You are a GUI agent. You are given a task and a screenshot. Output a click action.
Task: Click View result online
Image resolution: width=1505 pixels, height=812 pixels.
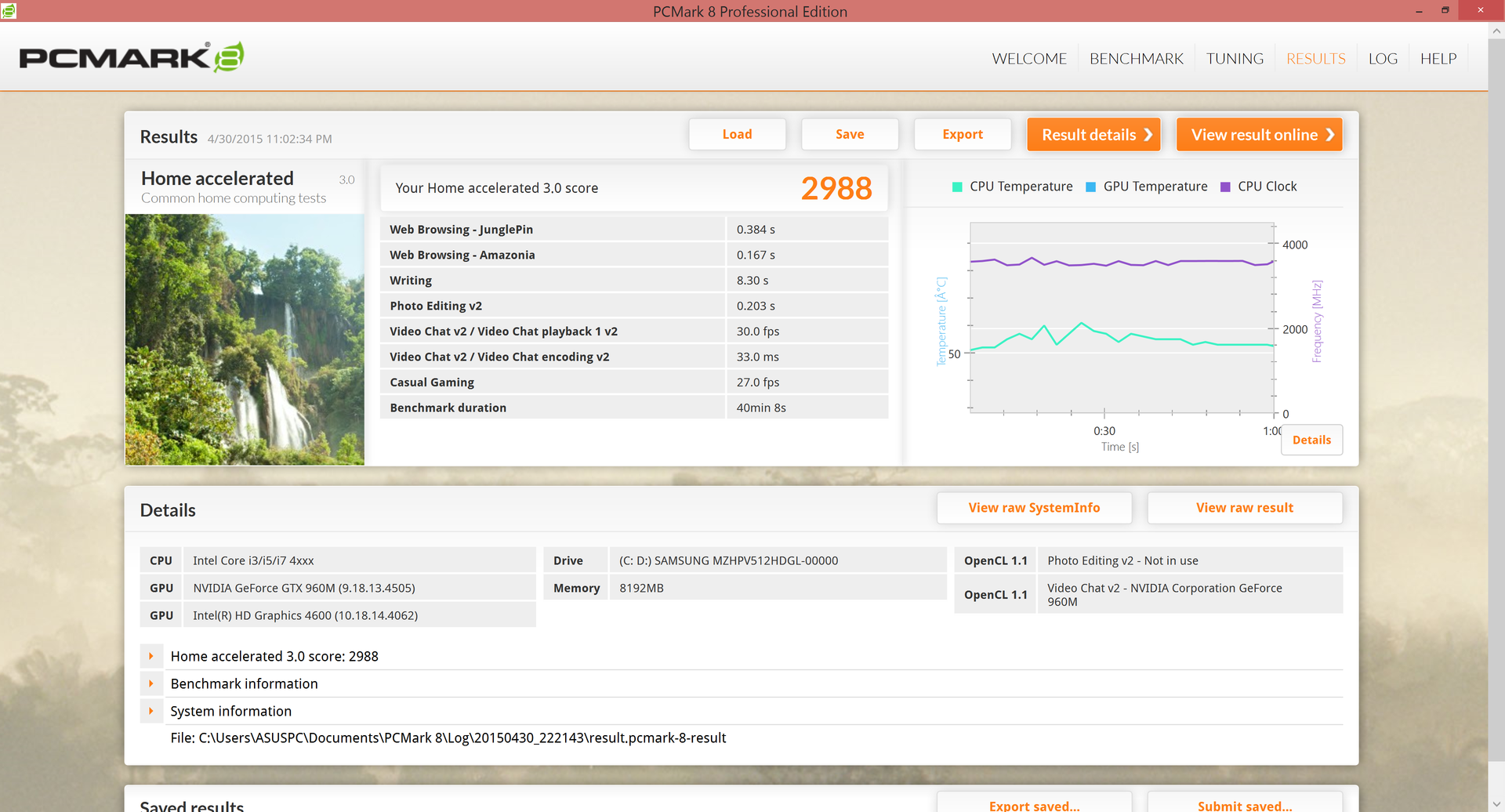[x=1260, y=134]
